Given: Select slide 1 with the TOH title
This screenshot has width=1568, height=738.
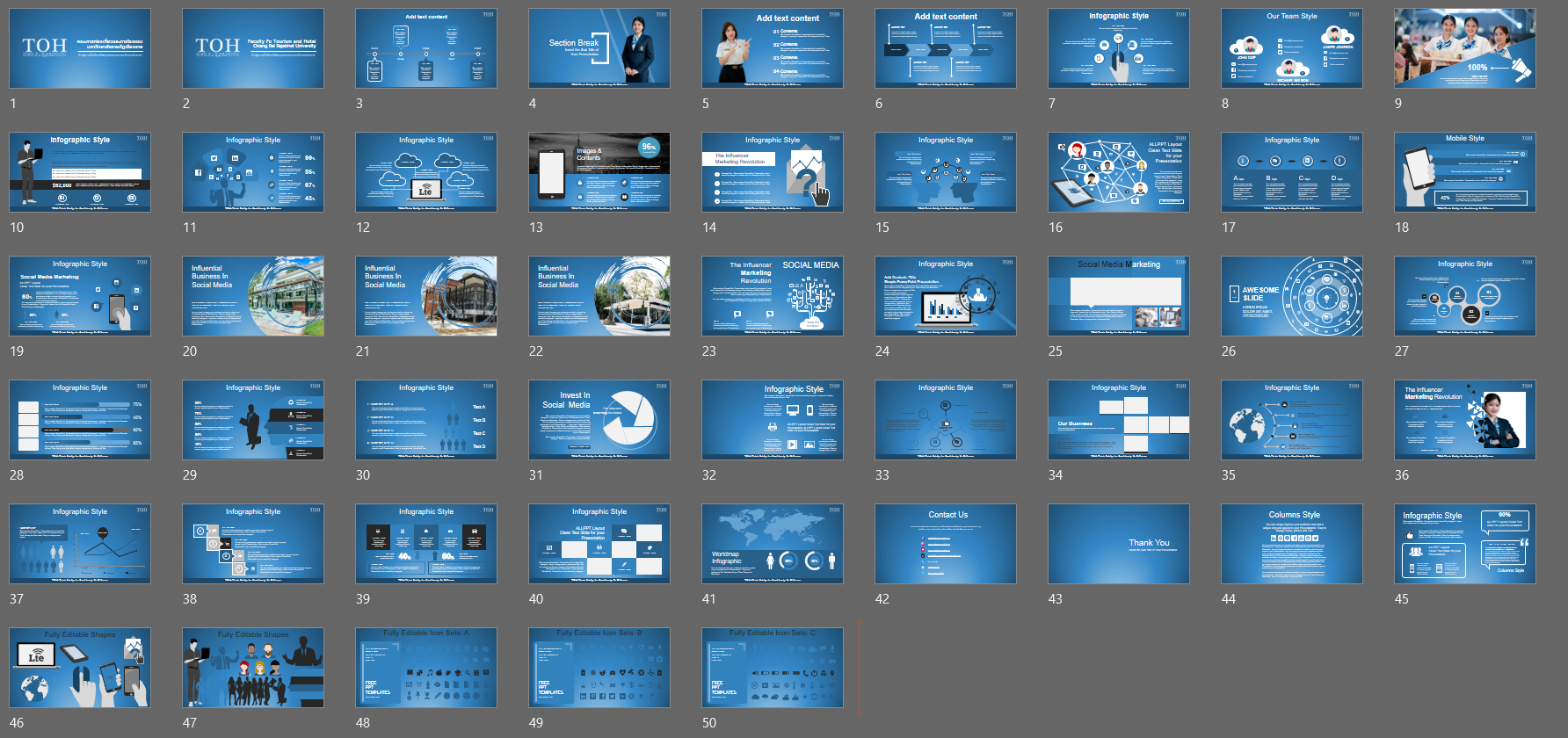Looking at the screenshot, I should [x=80, y=48].
